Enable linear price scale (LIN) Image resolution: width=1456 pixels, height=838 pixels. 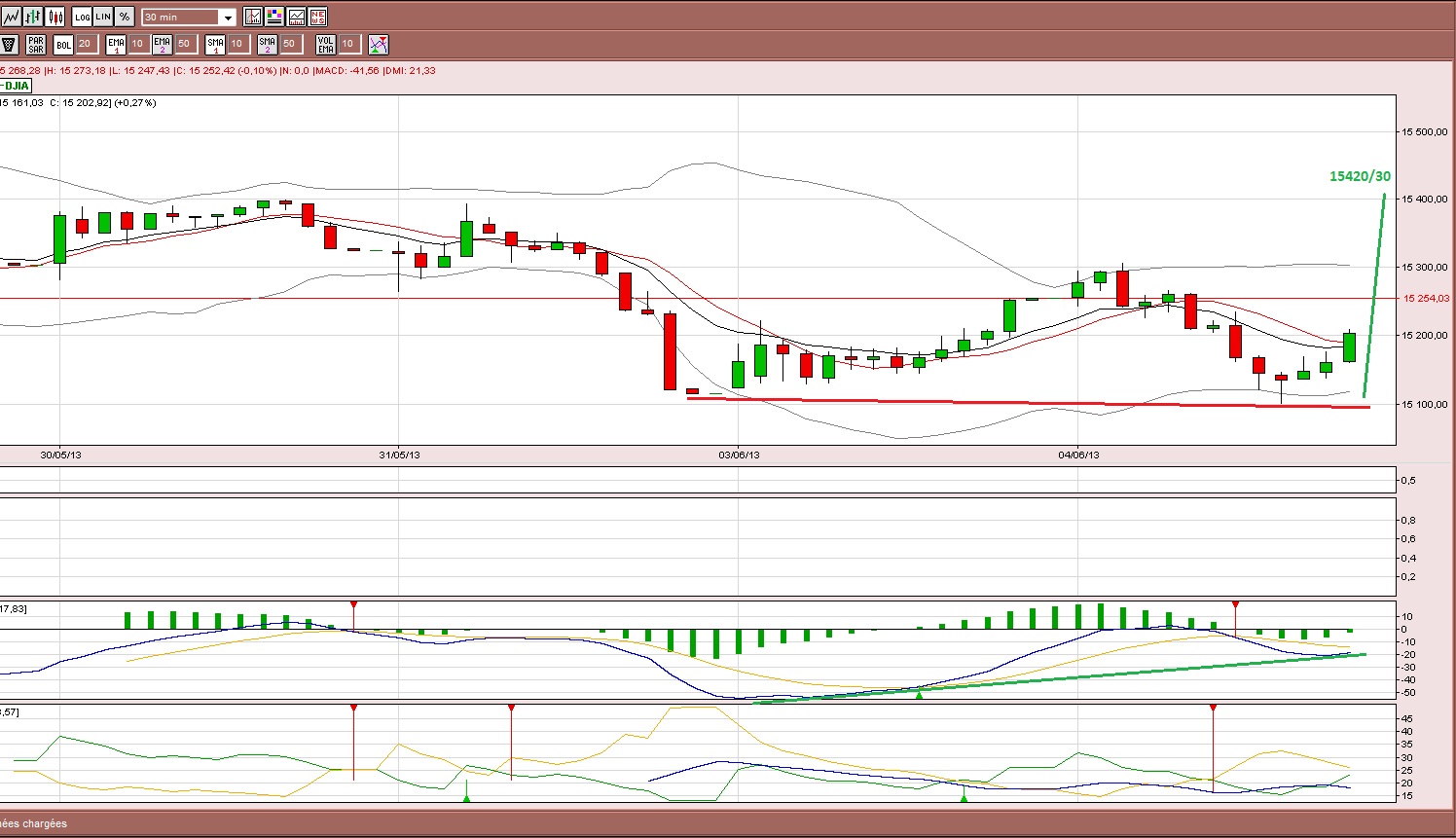coord(104,17)
